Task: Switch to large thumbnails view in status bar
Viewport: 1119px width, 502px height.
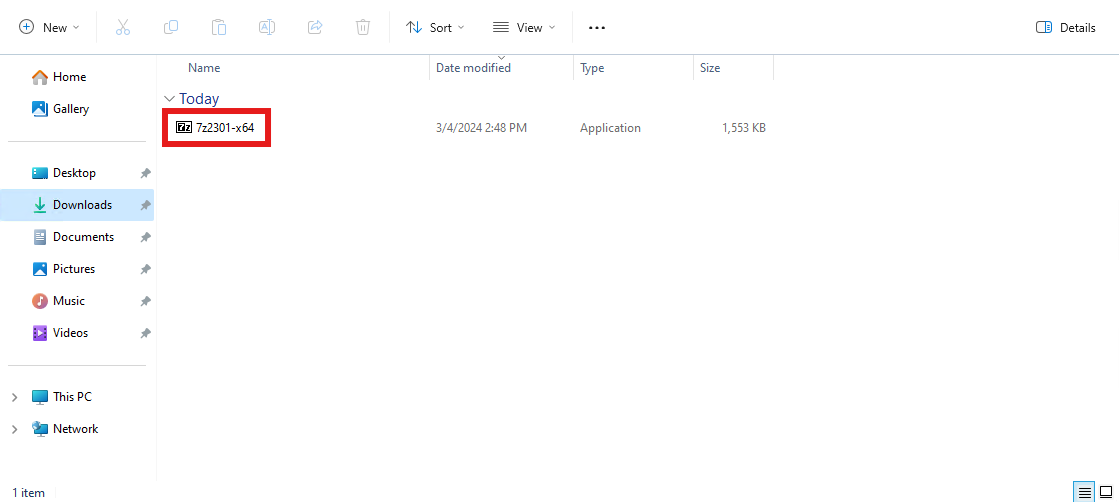Action: [1106, 492]
